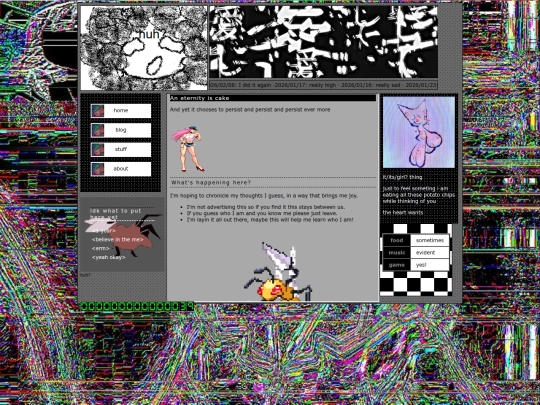This screenshot has width=540, height=405.
Task: Click the 'An eternity is cake' heading
Action: 273,98
